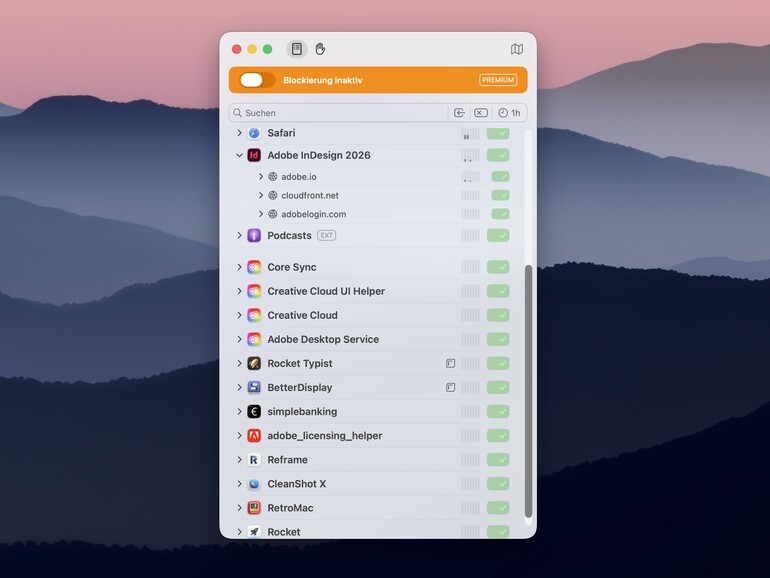Toggle the allow switch for cloudfront.net
This screenshot has width=770, height=578.
click(500, 195)
